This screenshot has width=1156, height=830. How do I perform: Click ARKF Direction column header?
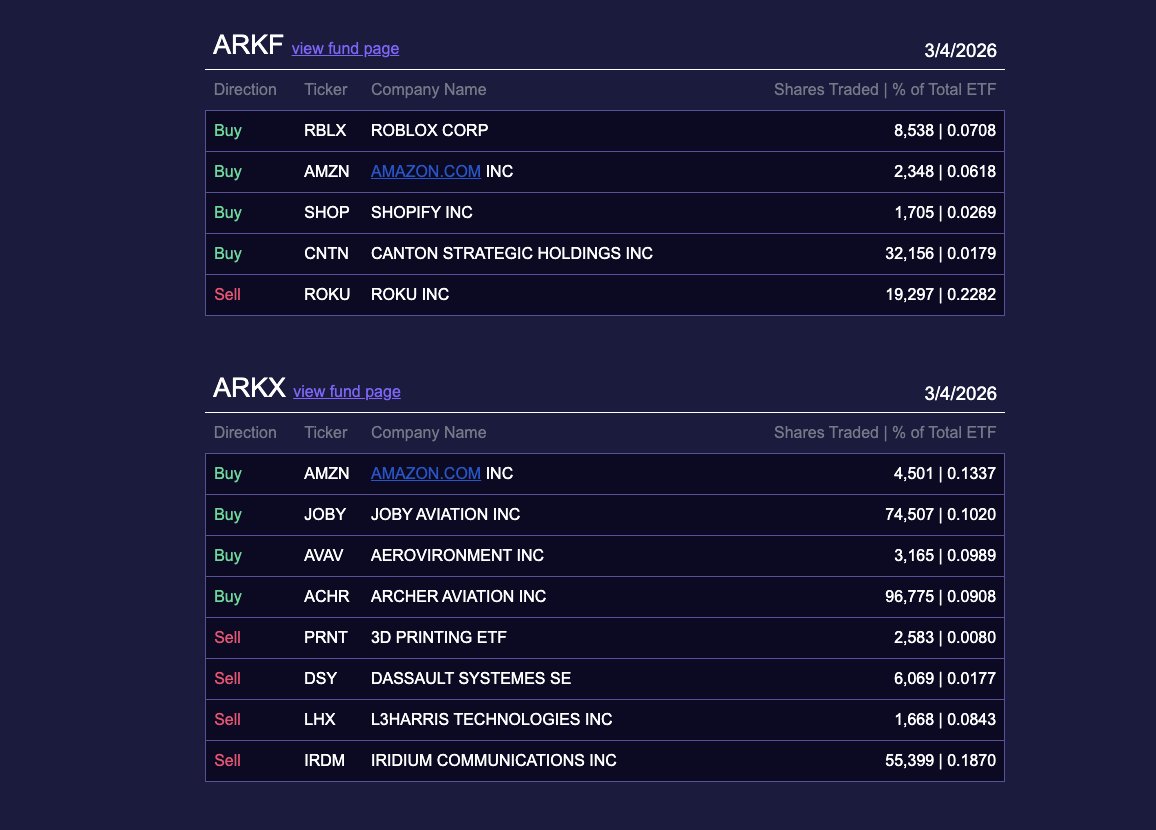[x=245, y=89]
